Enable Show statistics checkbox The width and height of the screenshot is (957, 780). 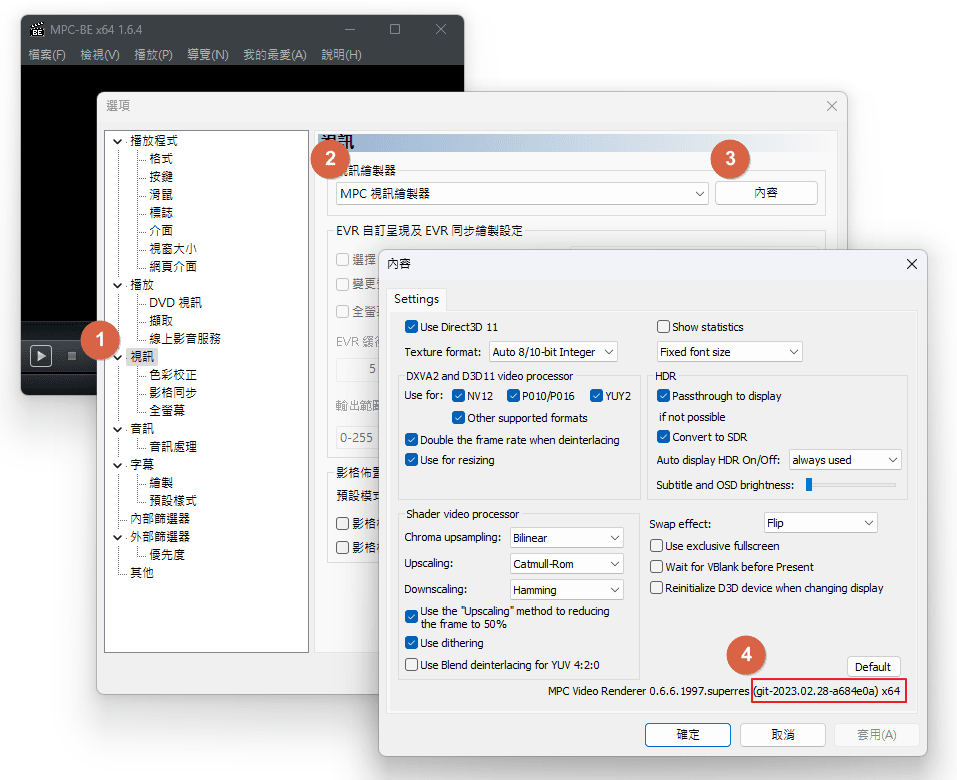coord(663,327)
